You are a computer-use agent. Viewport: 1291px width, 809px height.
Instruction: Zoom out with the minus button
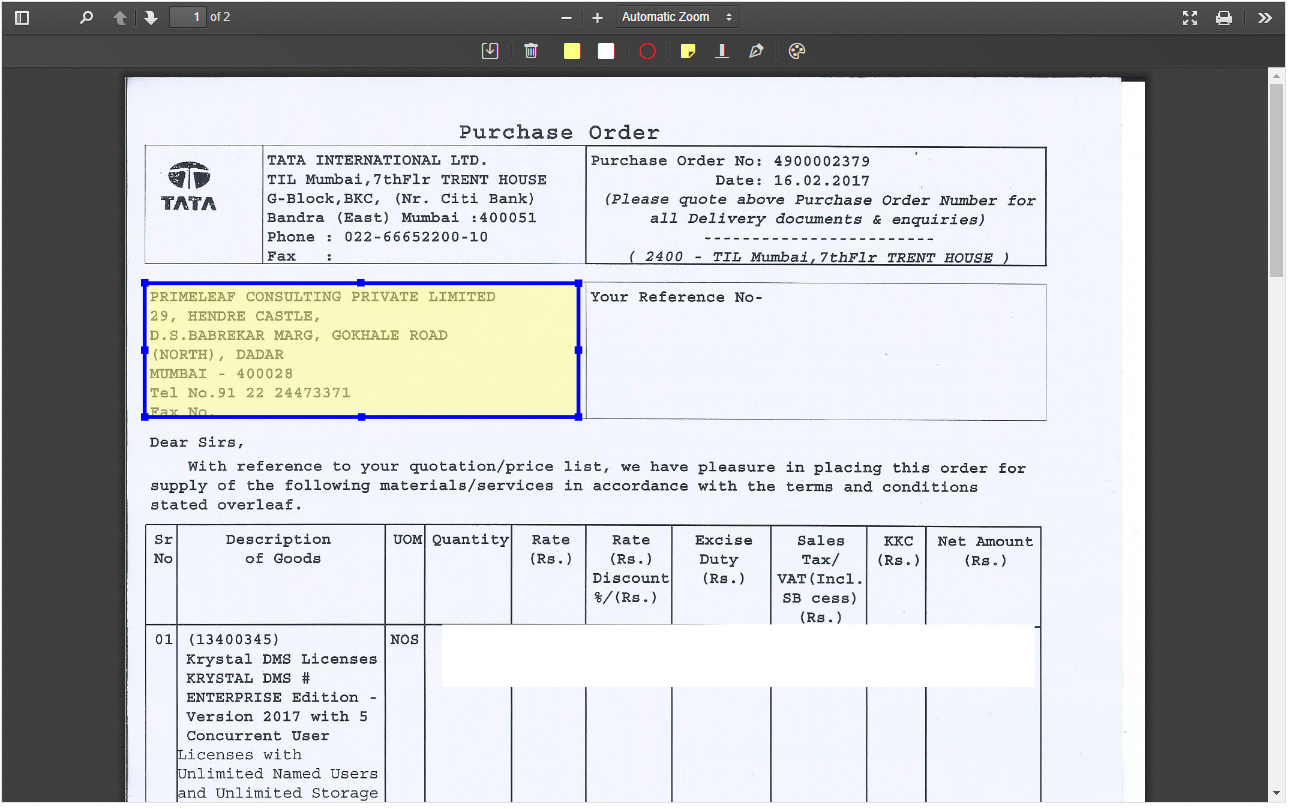(566, 18)
